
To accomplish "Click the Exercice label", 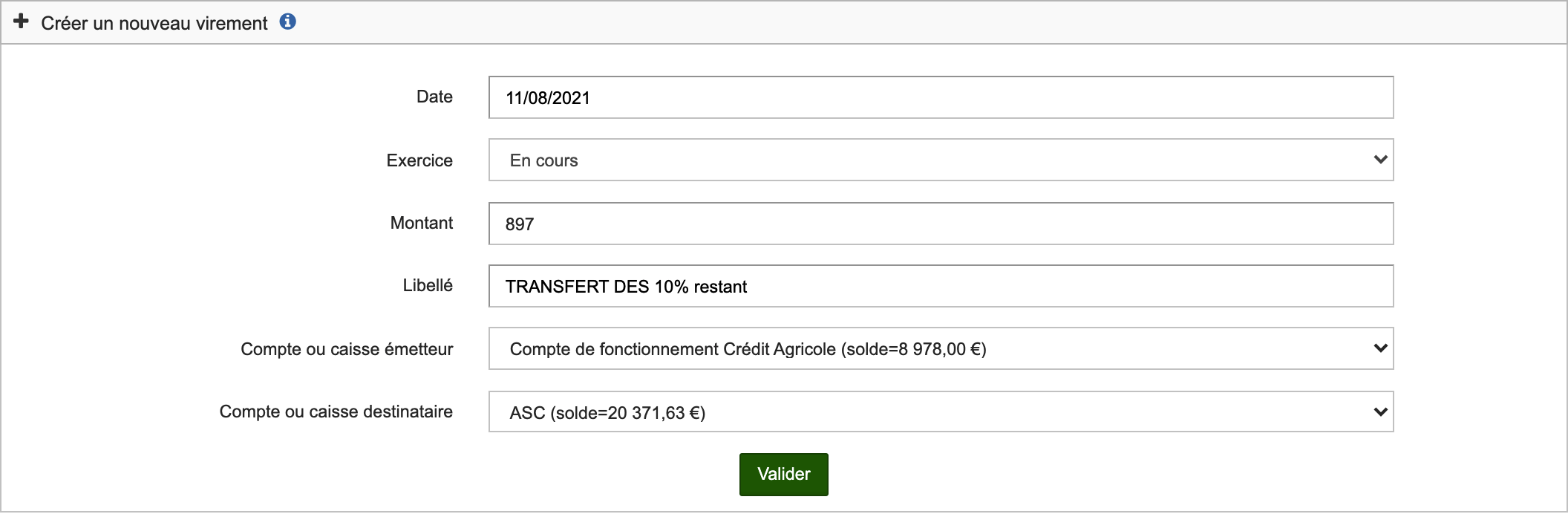I will point(419,160).
